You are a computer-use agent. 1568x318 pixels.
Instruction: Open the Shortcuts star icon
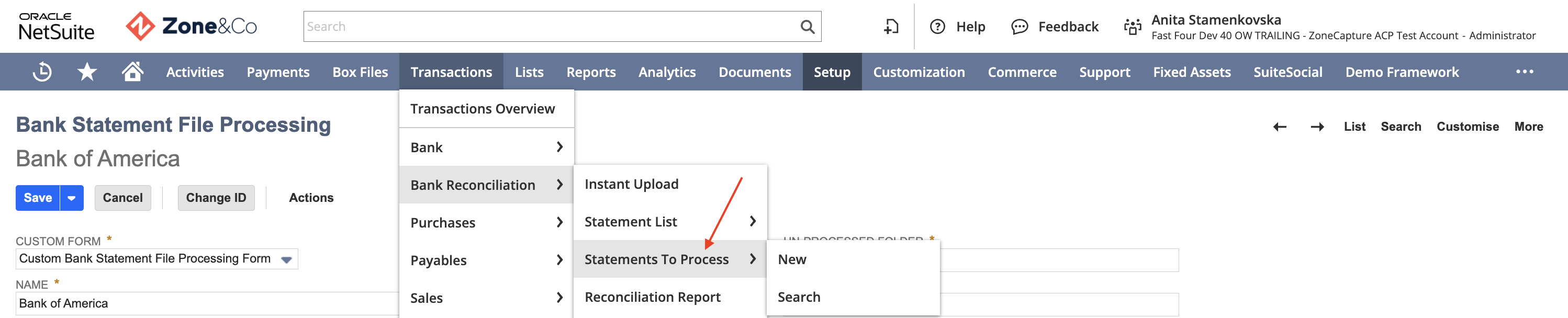[x=87, y=72]
